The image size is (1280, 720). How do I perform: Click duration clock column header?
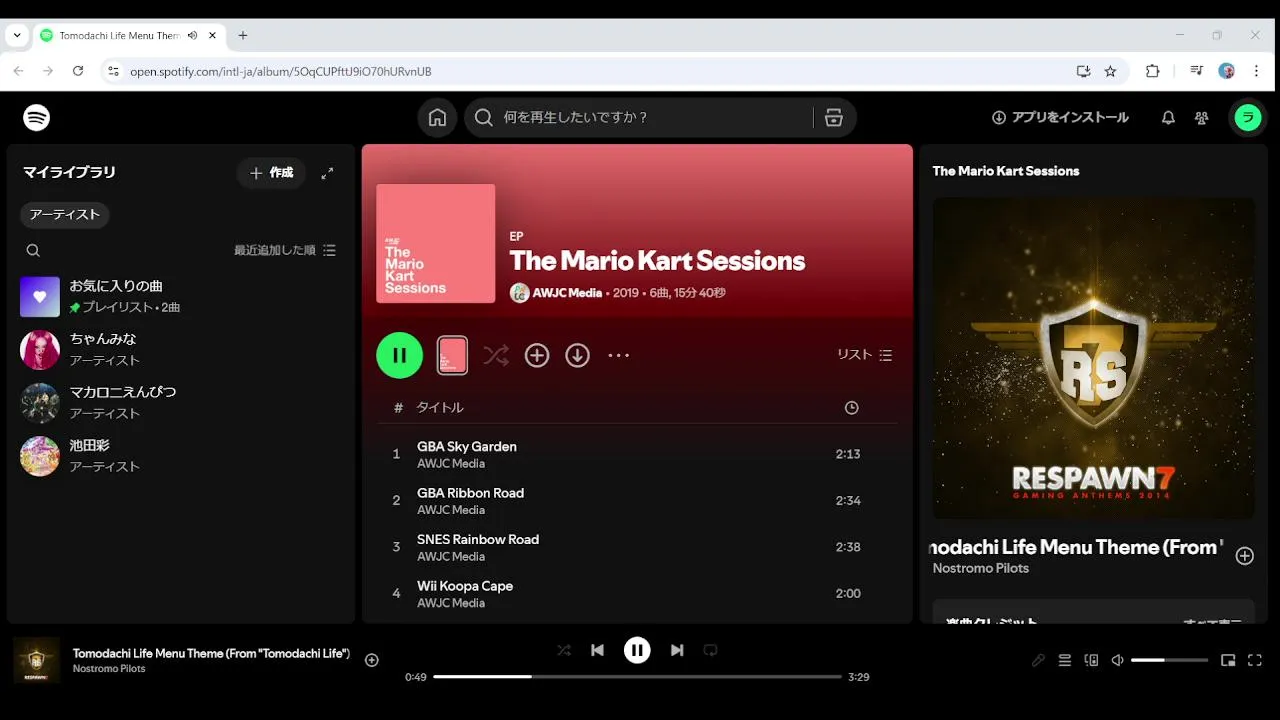852,408
